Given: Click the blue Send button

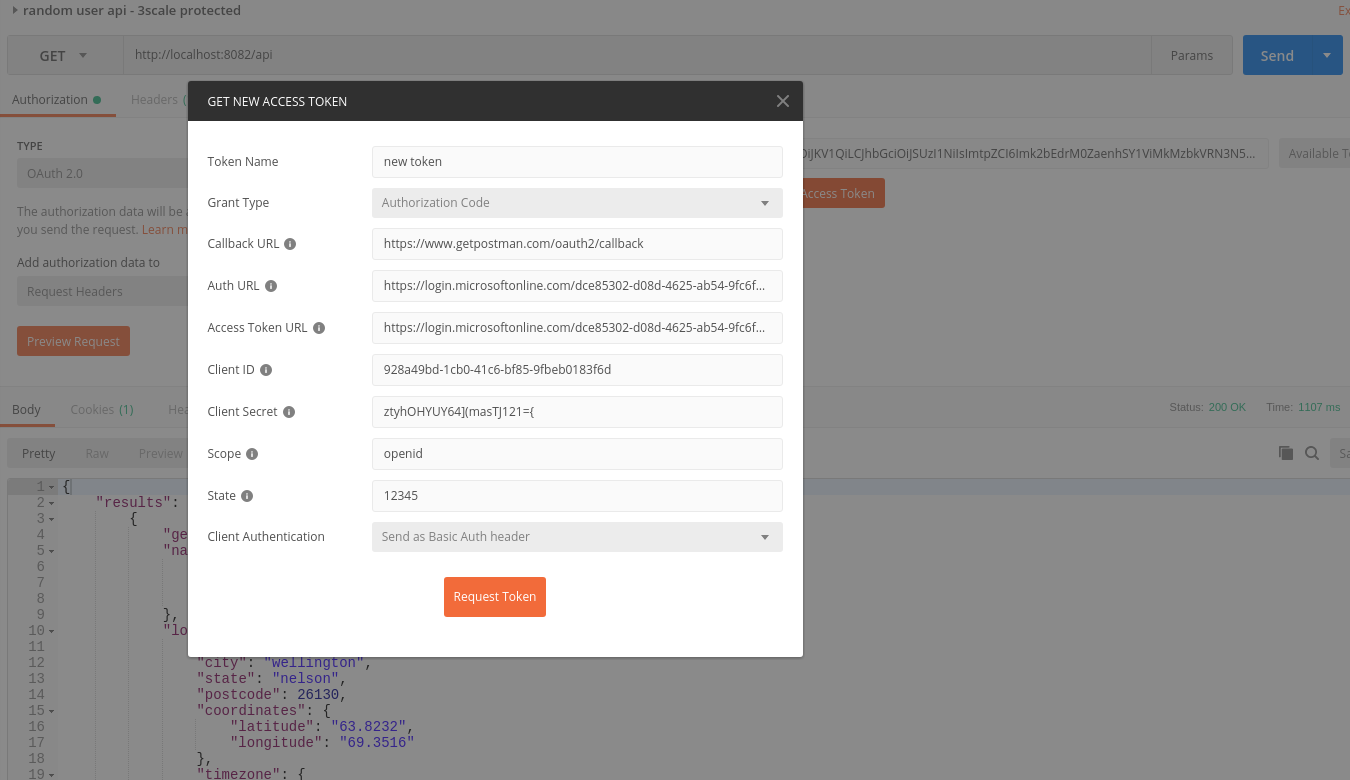Looking at the screenshot, I should 1277,56.
